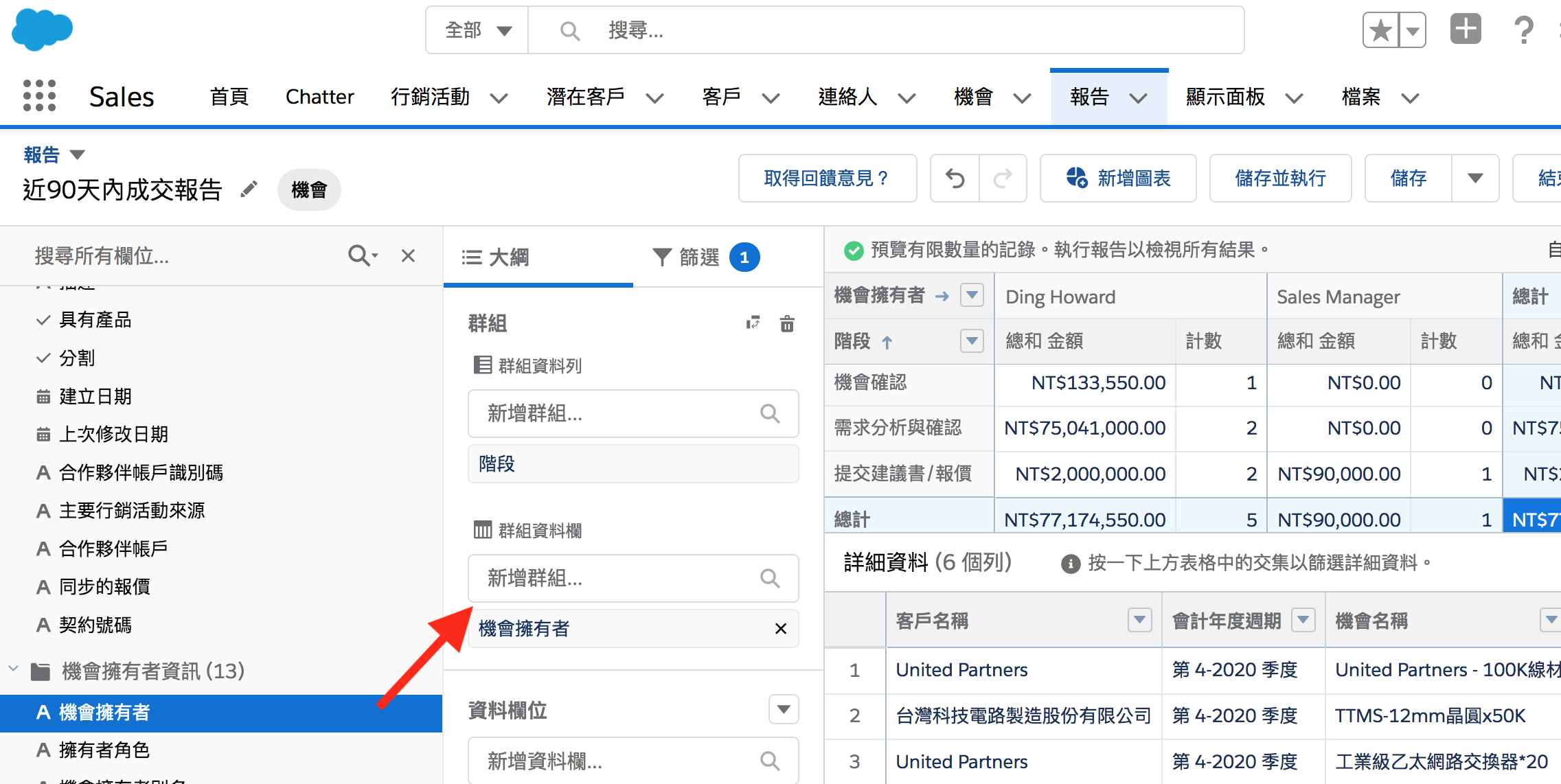The width and height of the screenshot is (1561, 784).
Task: Open the favorites list dropdown arrow
Action: click(x=1413, y=30)
